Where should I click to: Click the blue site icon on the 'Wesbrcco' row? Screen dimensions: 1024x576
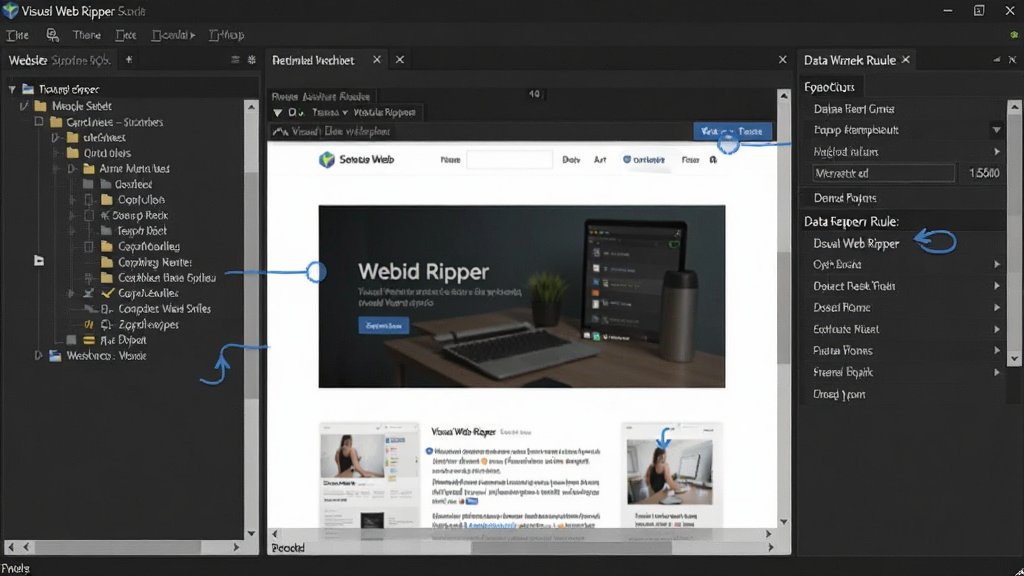pyautogui.click(x=56, y=356)
